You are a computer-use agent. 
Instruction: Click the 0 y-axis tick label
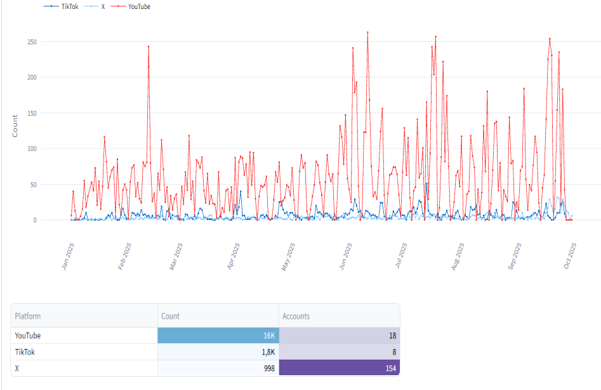tap(35, 220)
